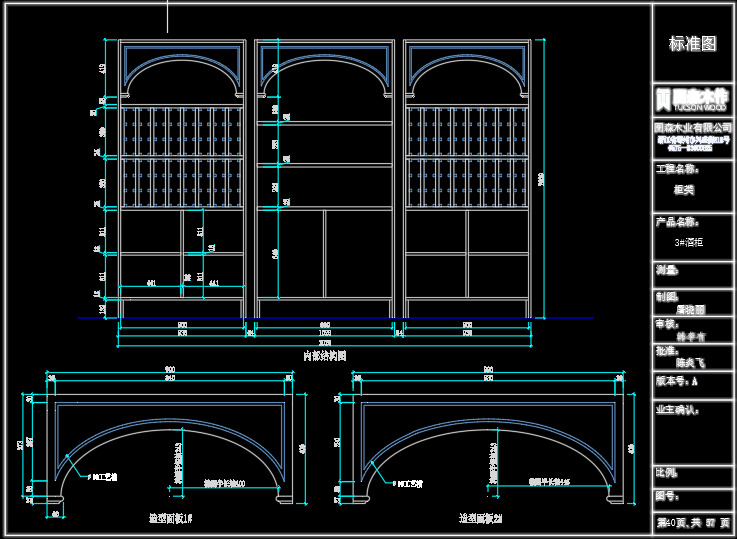Select the 柜类 project value

click(684, 190)
